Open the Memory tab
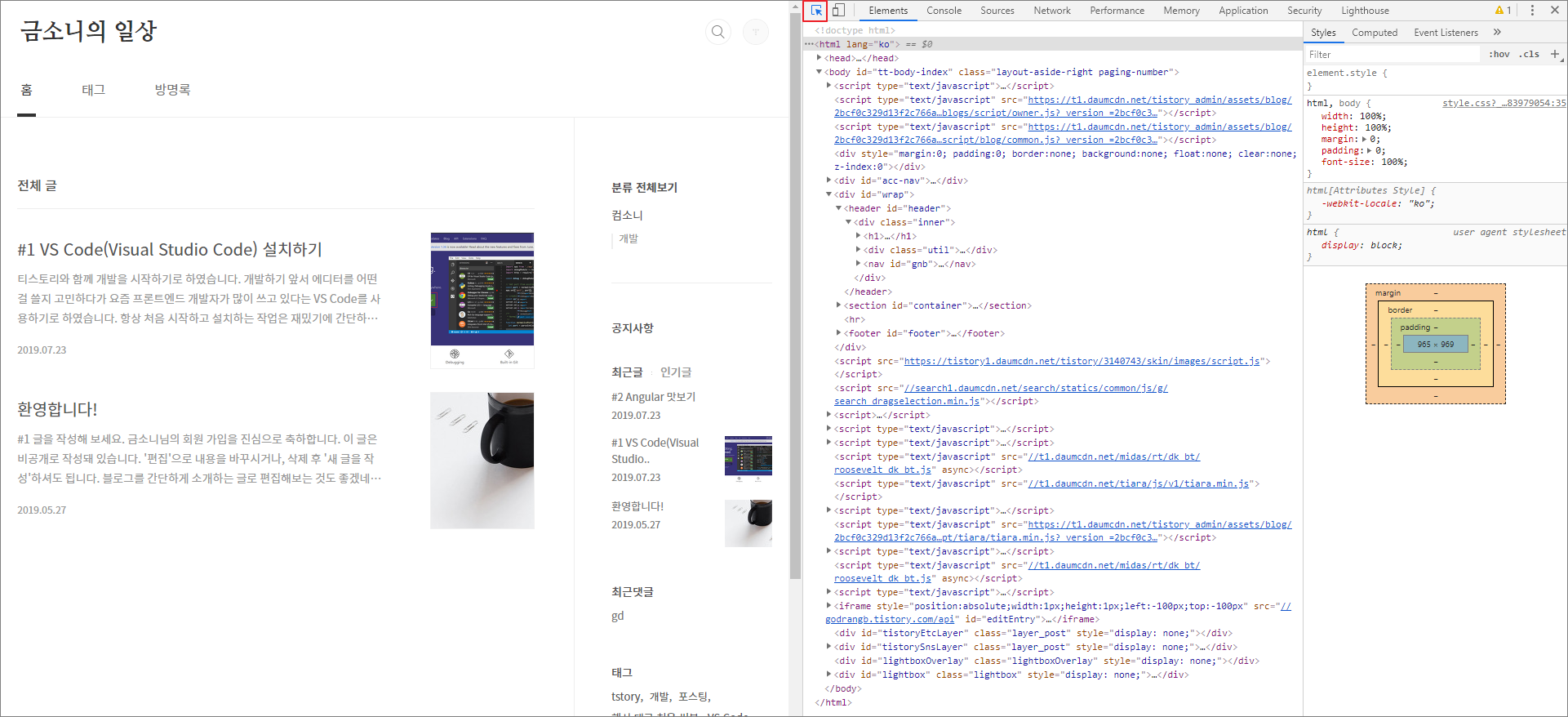Image resolution: width=1568 pixels, height=717 pixels. pyautogui.click(x=1181, y=11)
